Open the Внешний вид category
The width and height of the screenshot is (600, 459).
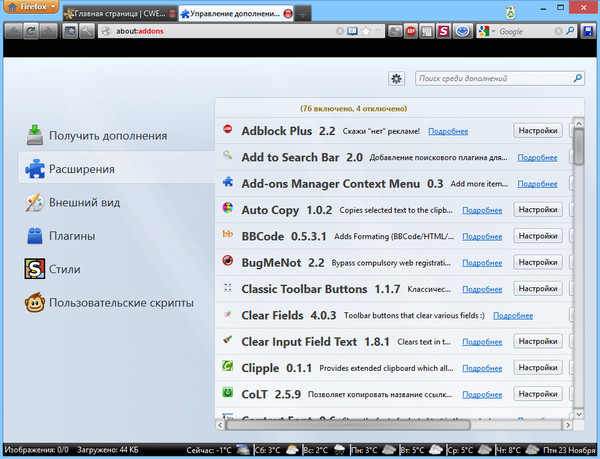coord(84,202)
